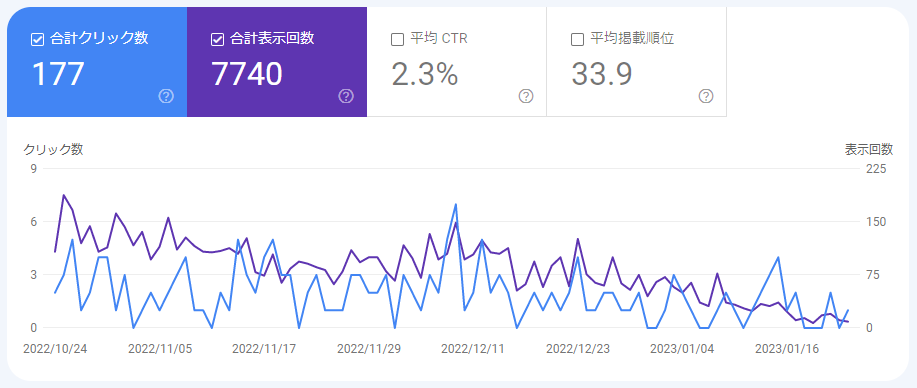Click the 2022/10/24 date label

click(x=55, y=349)
